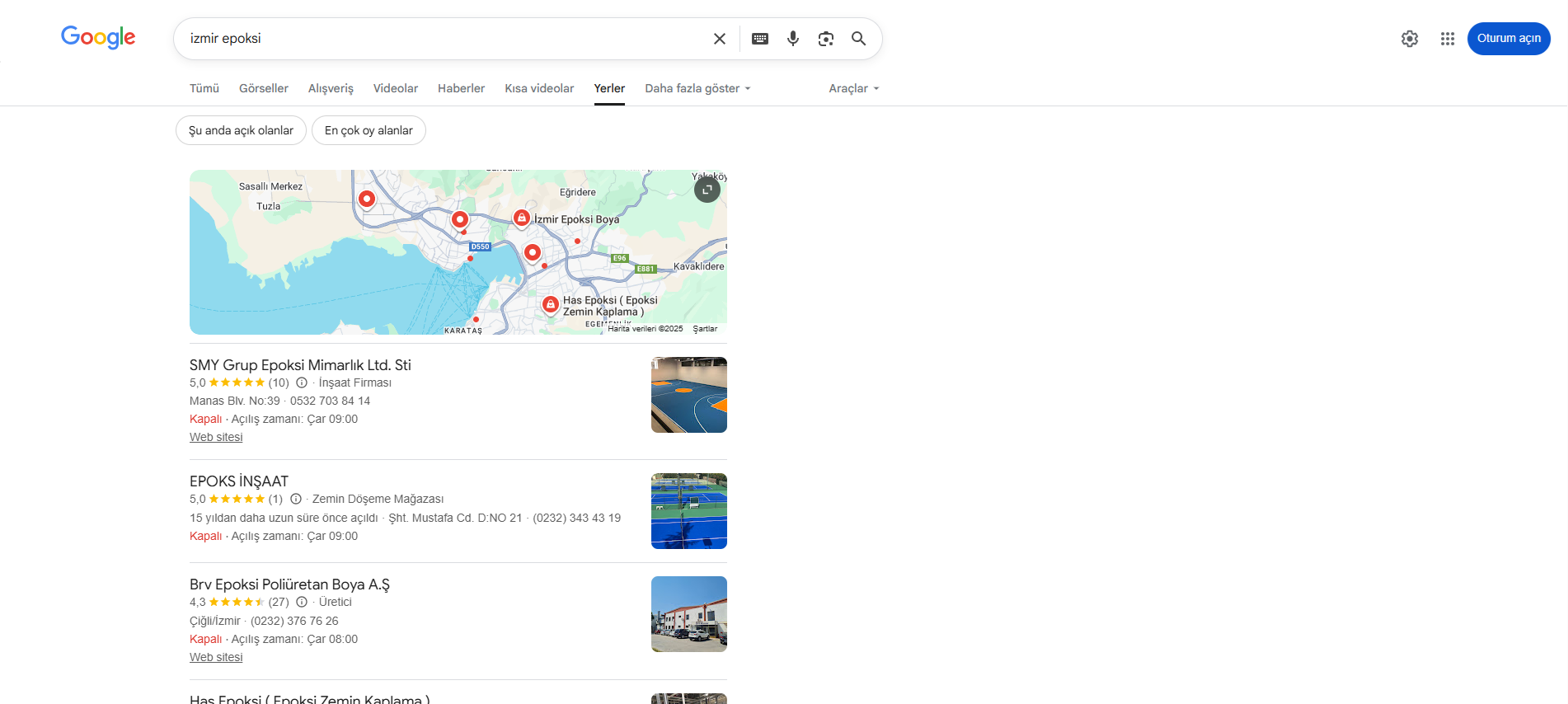
Task: Open SMY Grup Epoksi's Web sitesi link
Action: [x=215, y=437]
